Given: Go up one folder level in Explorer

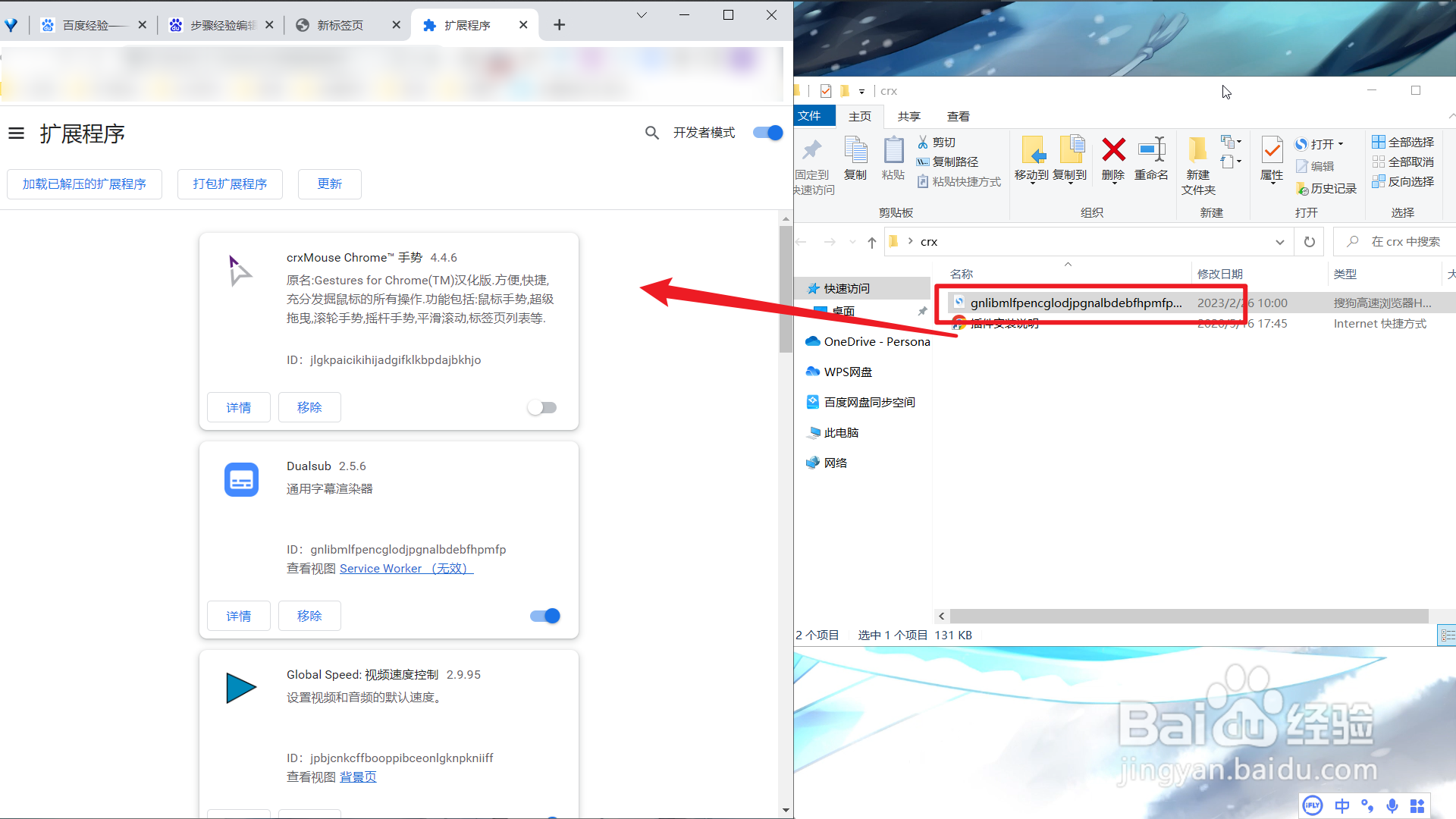Looking at the screenshot, I should [872, 242].
